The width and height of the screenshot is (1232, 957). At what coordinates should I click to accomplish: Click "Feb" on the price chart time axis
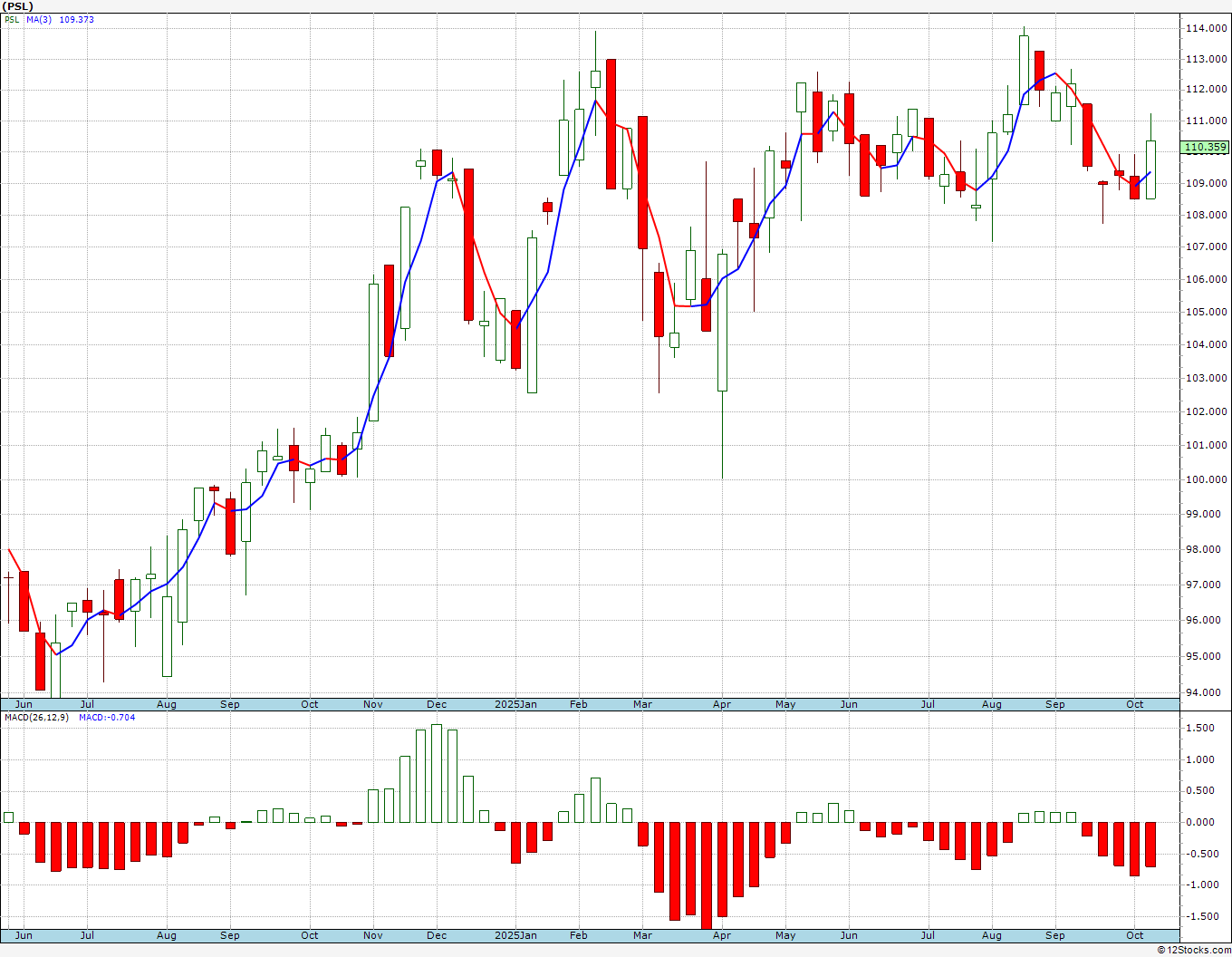[x=579, y=704]
